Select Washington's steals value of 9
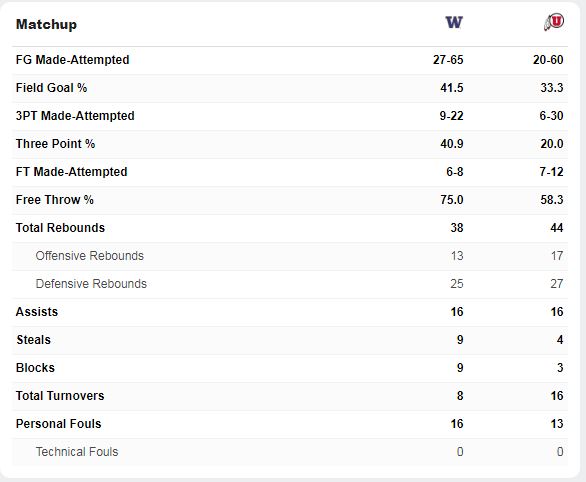 click(x=460, y=340)
